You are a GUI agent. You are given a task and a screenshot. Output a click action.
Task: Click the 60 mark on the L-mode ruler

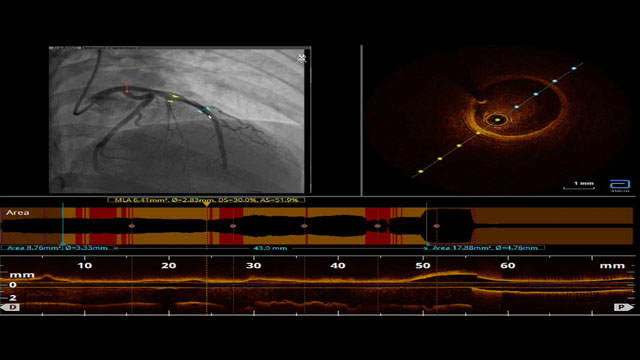[x=508, y=265]
